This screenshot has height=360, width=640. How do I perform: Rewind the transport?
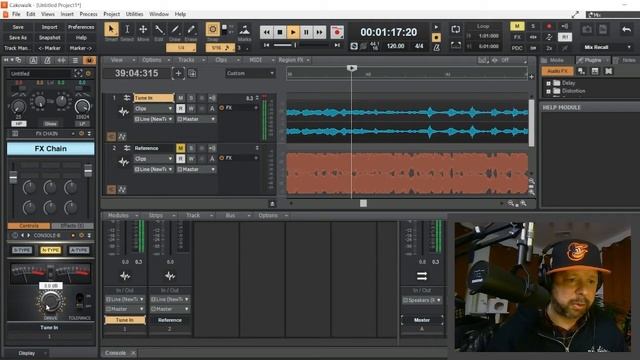tap(267, 32)
